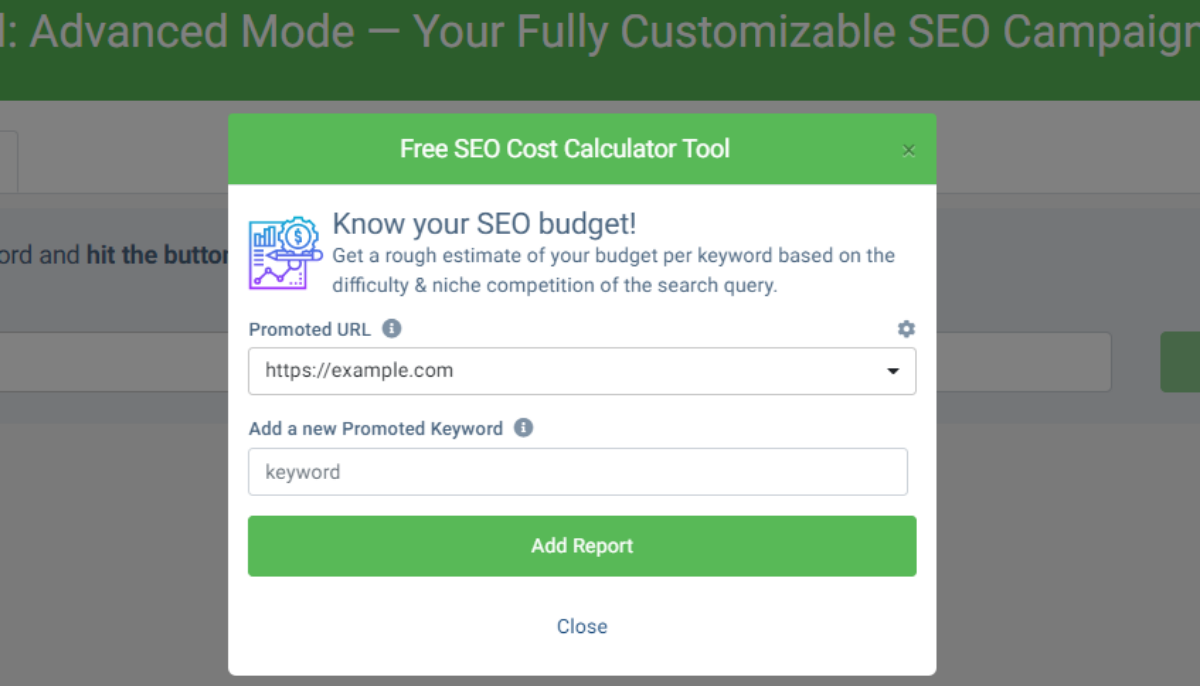
Task: Select the partially visible tab at far left
Action: [8, 160]
